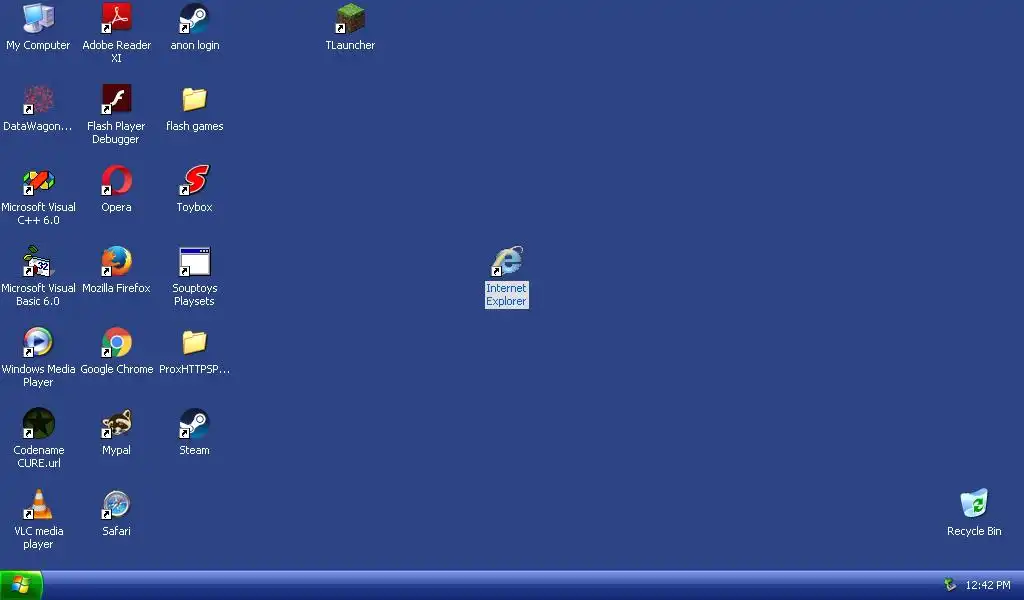Select the Flash Player Debugger icon
The height and width of the screenshot is (600, 1024).
[116, 99]
